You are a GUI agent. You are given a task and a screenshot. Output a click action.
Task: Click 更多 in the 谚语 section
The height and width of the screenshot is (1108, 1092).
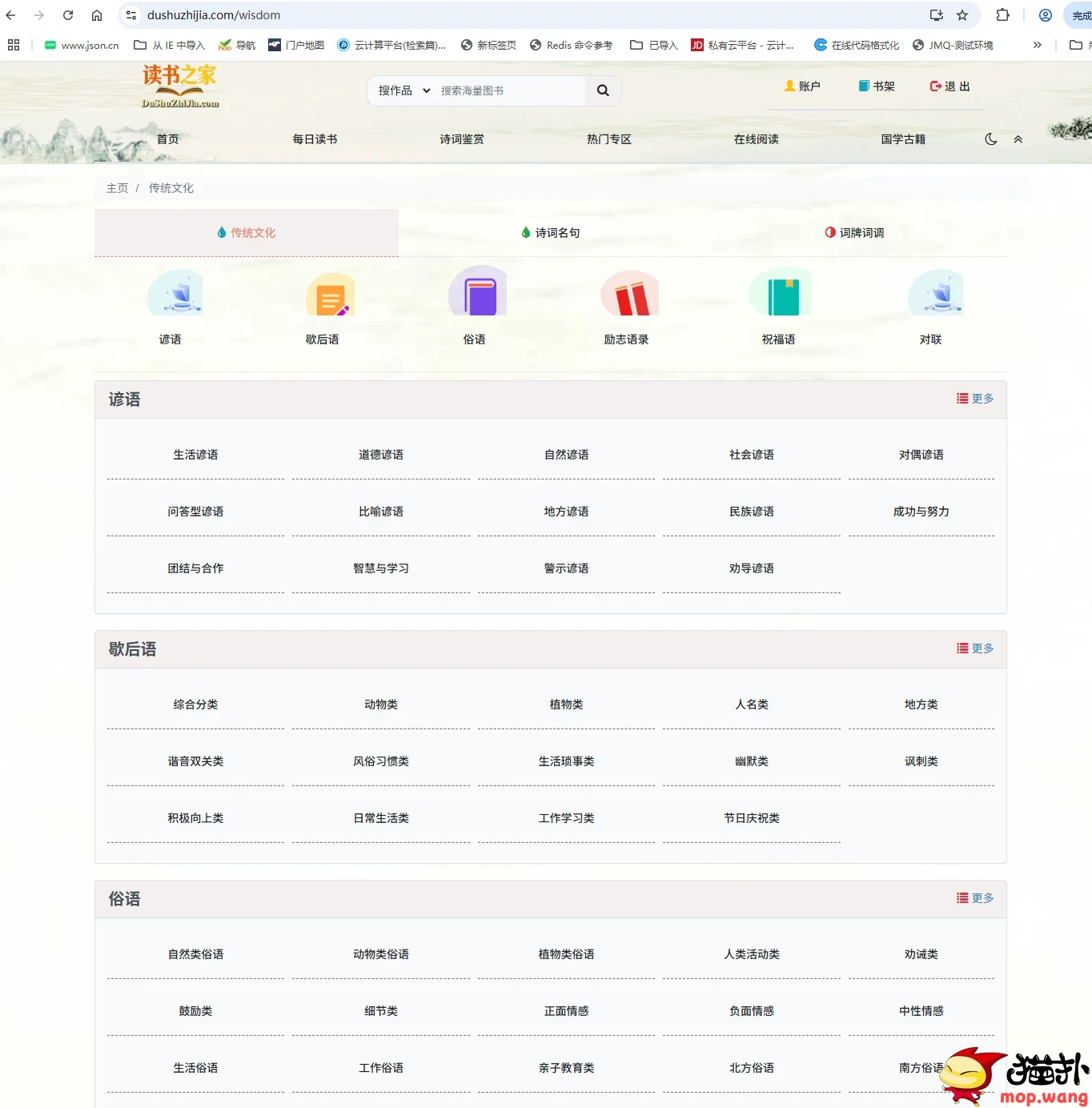(975, 399)
